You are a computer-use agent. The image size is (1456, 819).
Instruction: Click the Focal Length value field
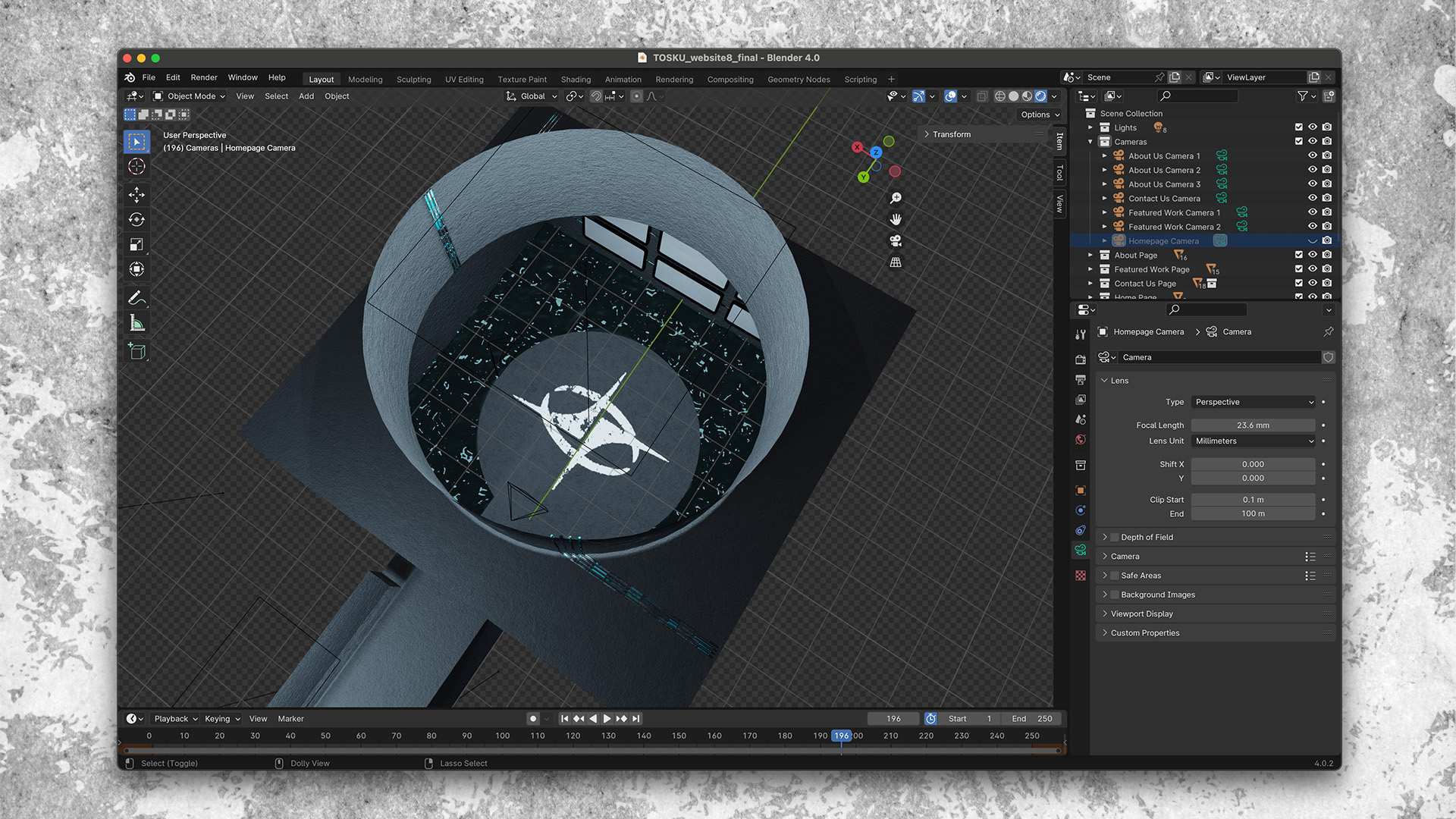[1253, 425]
